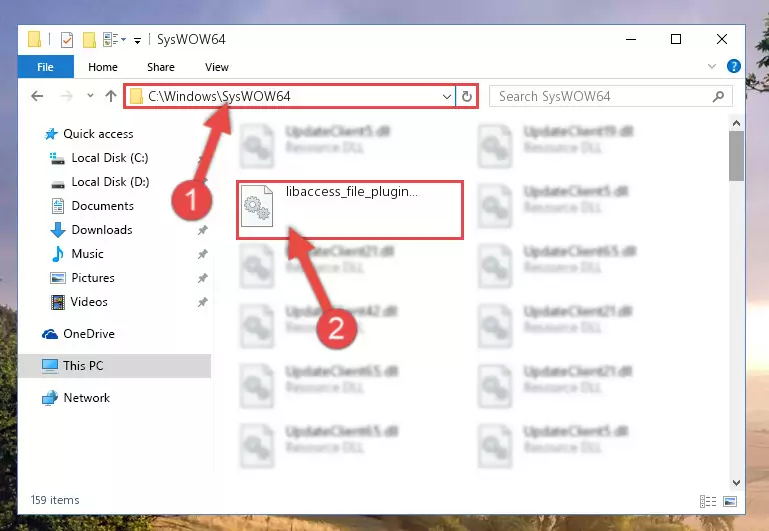Image resolution: width=769 pixels, height=531 pixels.
Task: Expand the ribbon with the chevron
Action: [712, 66]
